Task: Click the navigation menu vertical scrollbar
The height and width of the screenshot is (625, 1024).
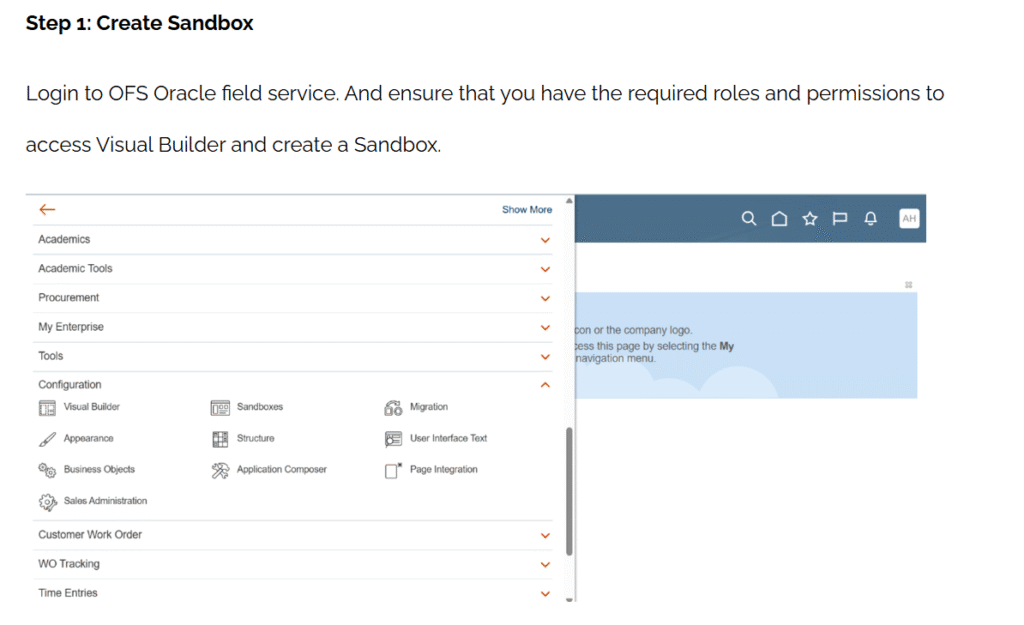Action: point(569,490)
